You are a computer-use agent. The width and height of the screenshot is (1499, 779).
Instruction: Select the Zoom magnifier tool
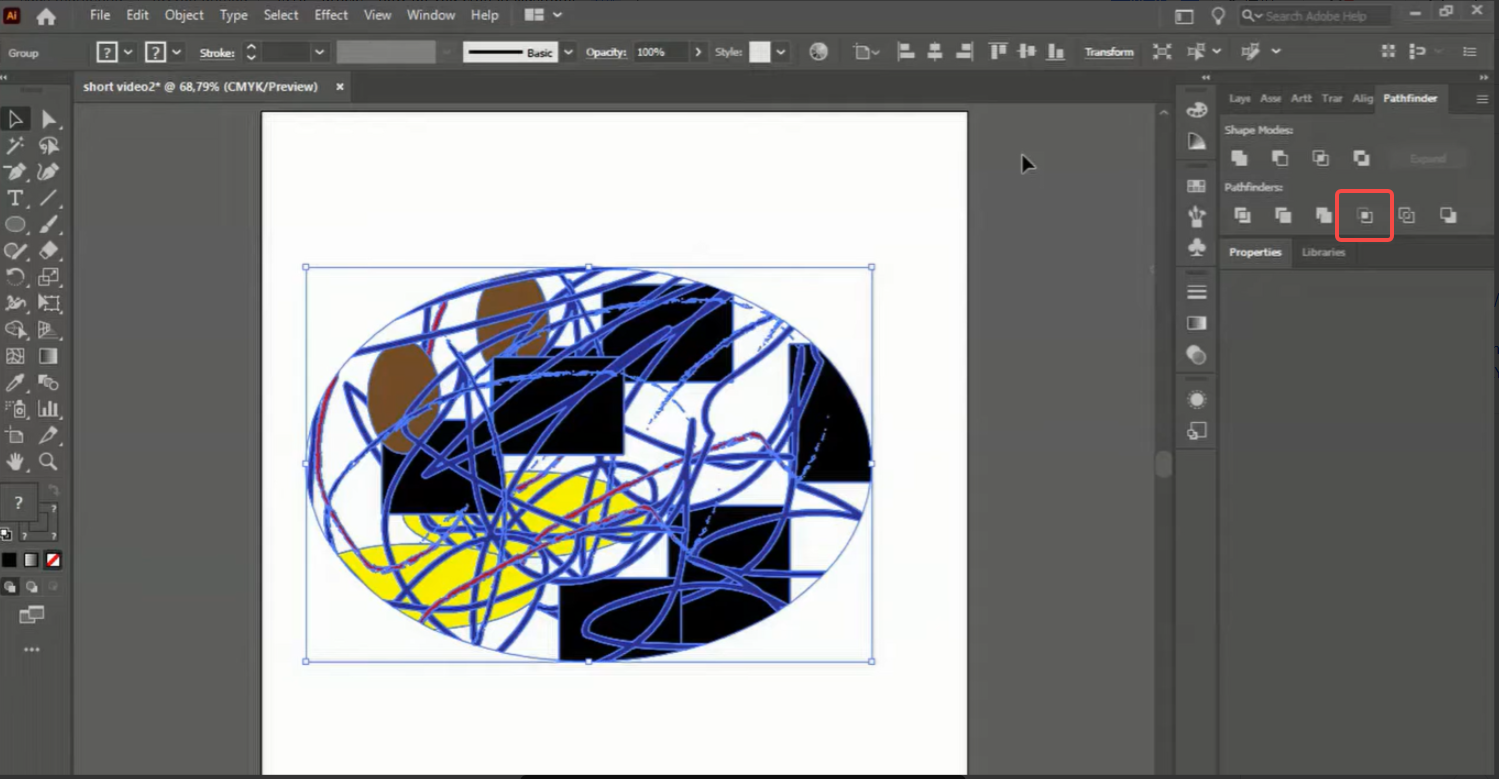(x=49, y=461)
